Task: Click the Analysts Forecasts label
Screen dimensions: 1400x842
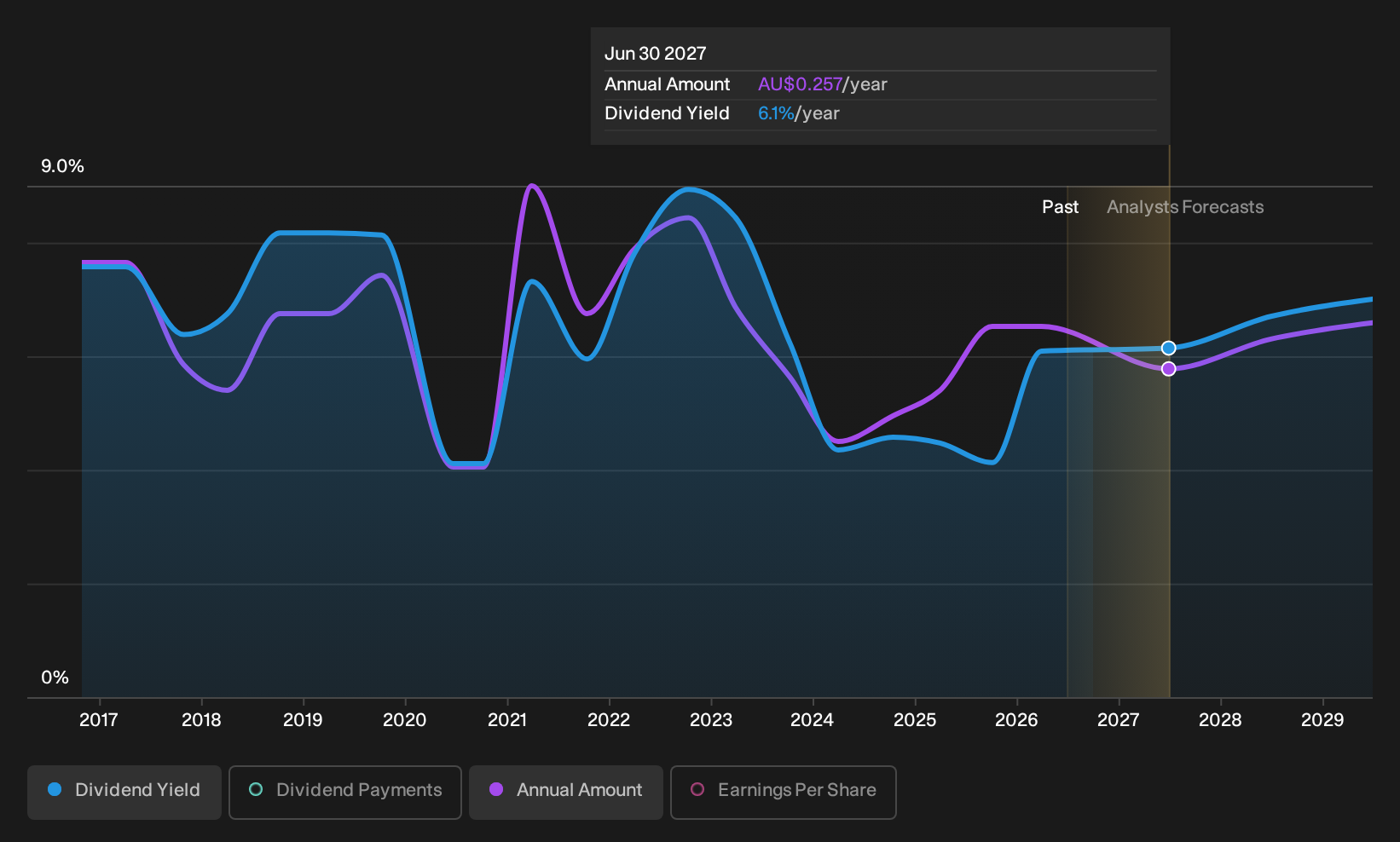Action: [1185, 207]
